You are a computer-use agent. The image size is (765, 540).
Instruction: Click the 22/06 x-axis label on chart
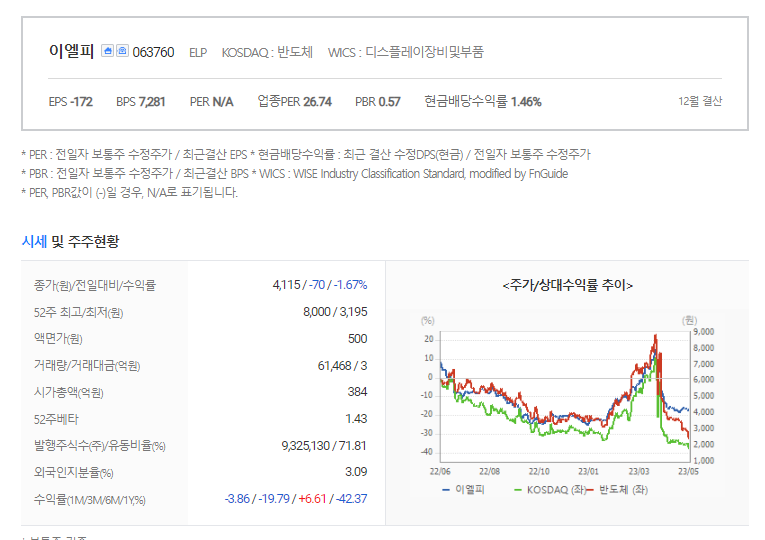[x=440, y=471]
